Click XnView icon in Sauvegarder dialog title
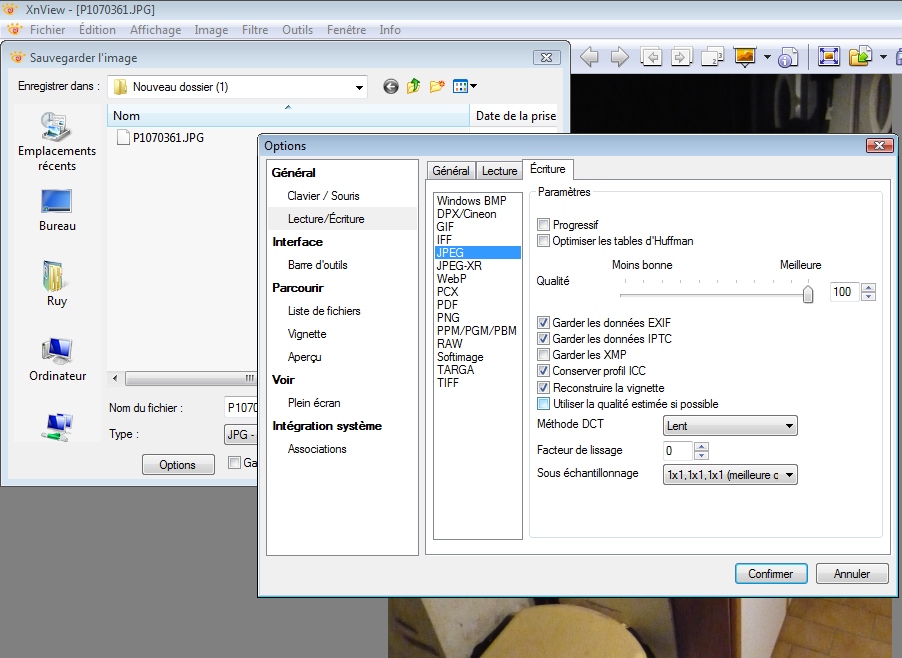Image resolution: width=902 pixels, height=658 pixels. (x=18, y=58)
